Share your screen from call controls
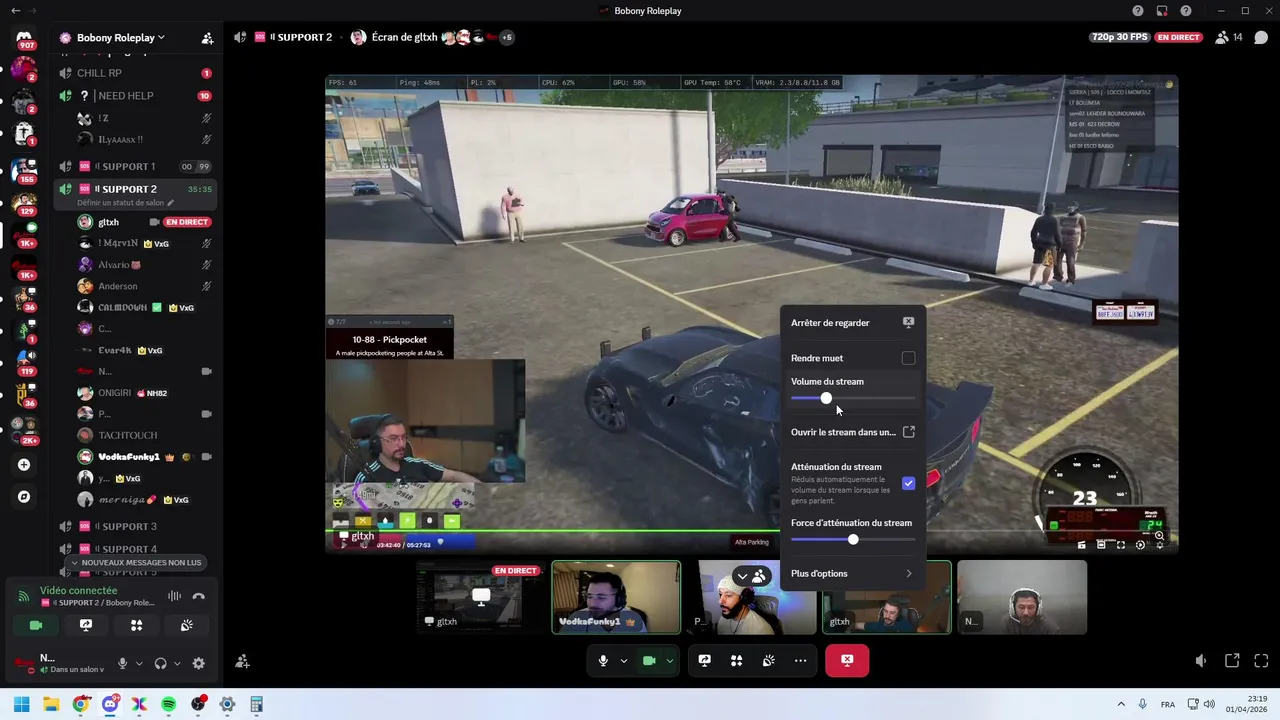 (x=704, y=661)
